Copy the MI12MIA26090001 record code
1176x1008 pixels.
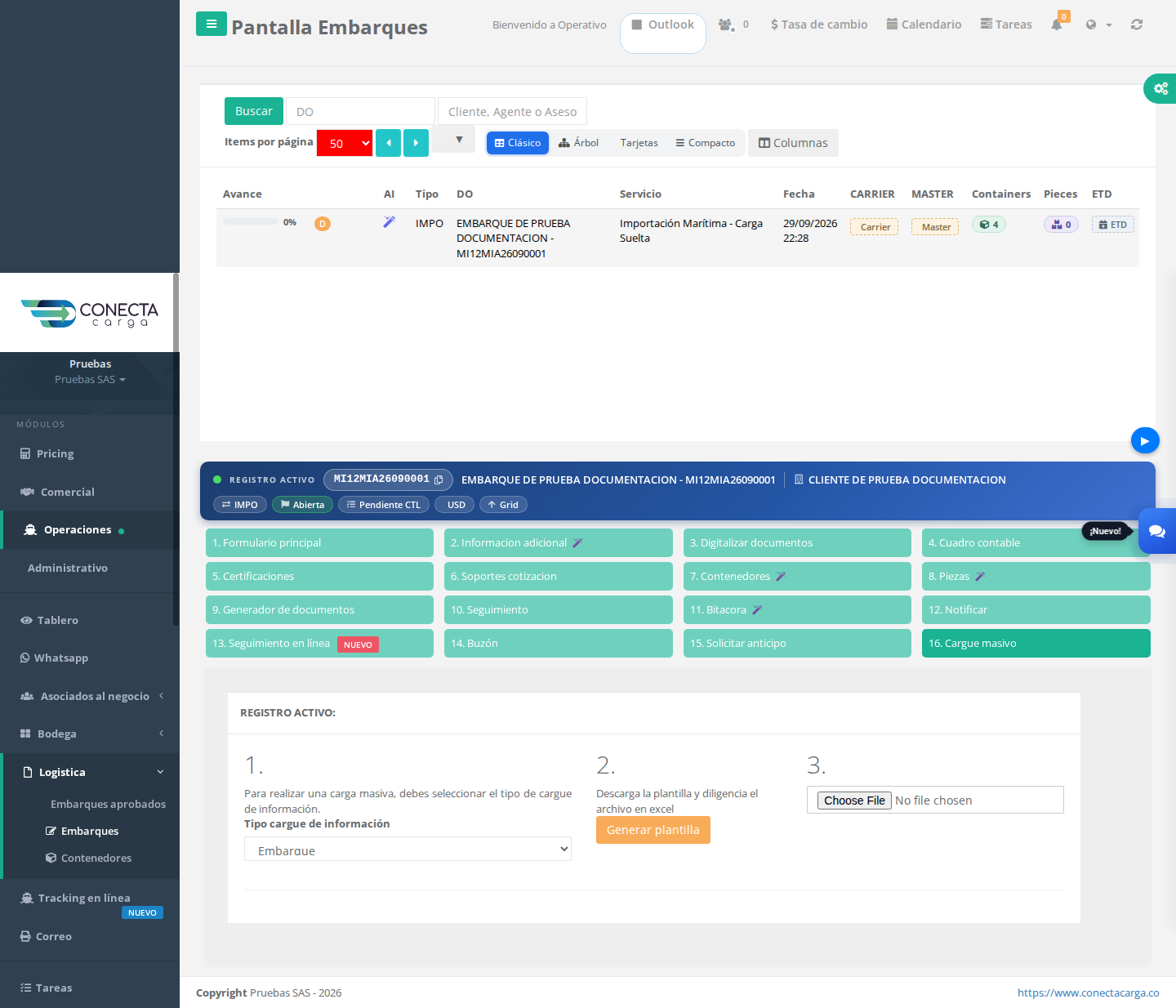click(x=439, y=479)
